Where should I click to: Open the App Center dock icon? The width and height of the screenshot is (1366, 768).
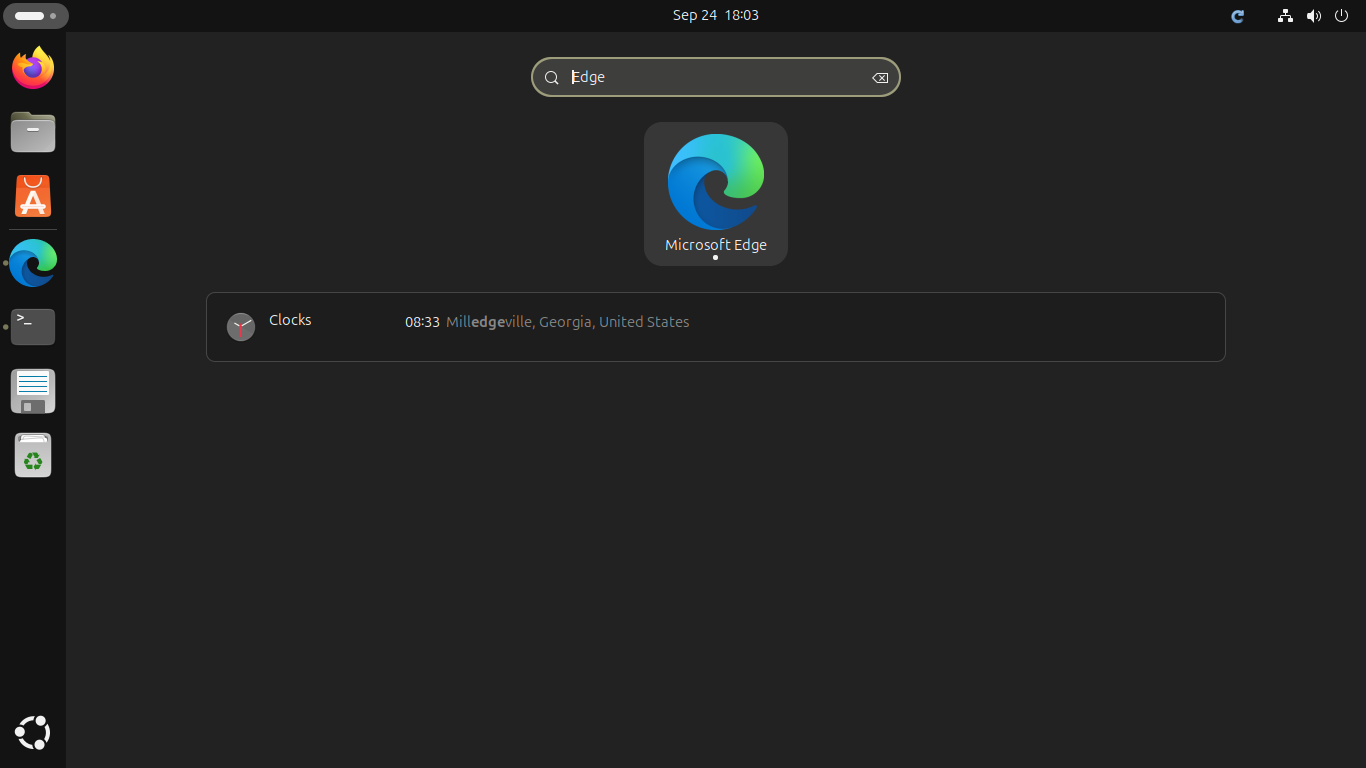click(33, 196)
